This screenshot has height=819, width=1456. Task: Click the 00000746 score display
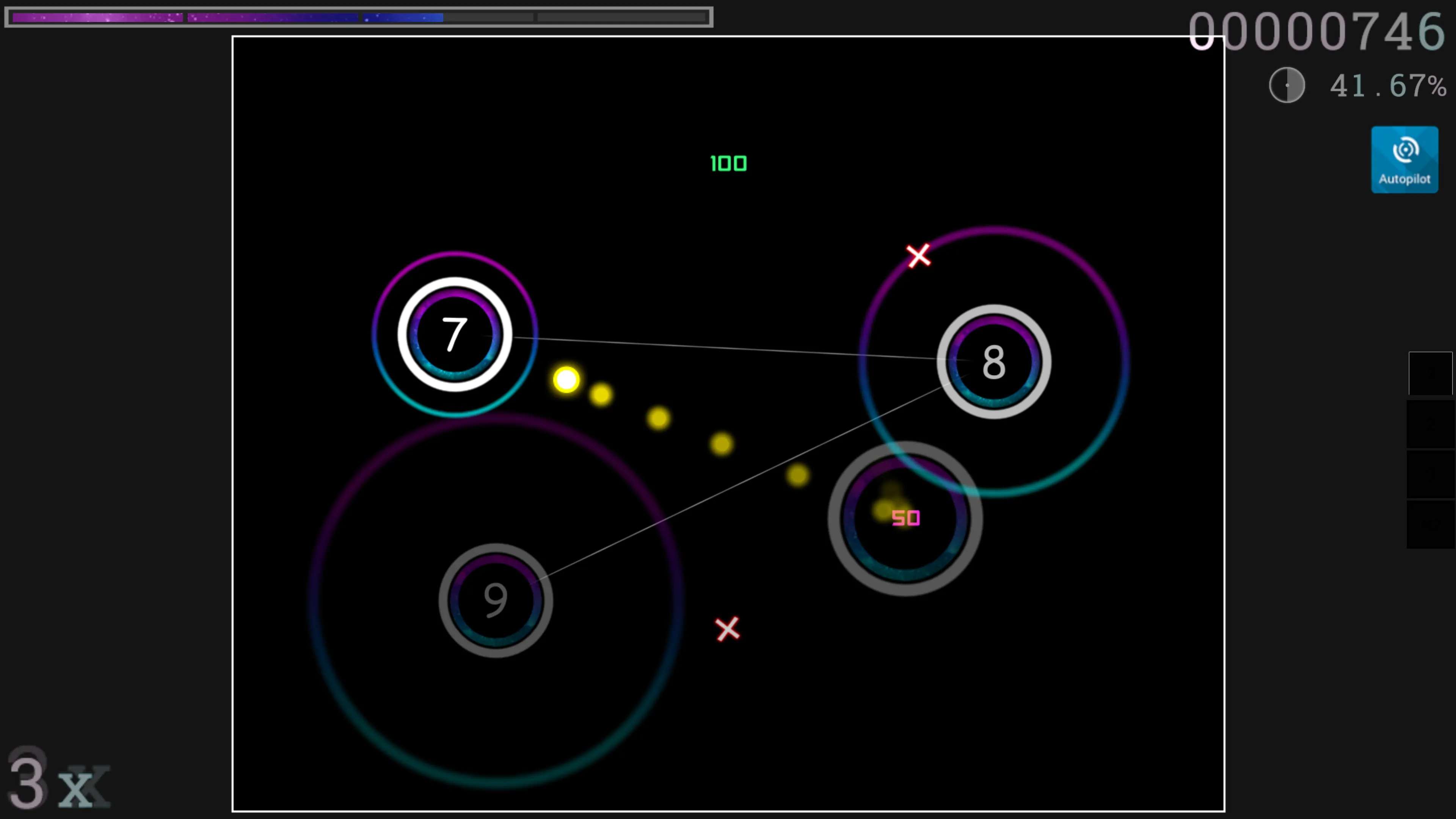click(1317, 31)
